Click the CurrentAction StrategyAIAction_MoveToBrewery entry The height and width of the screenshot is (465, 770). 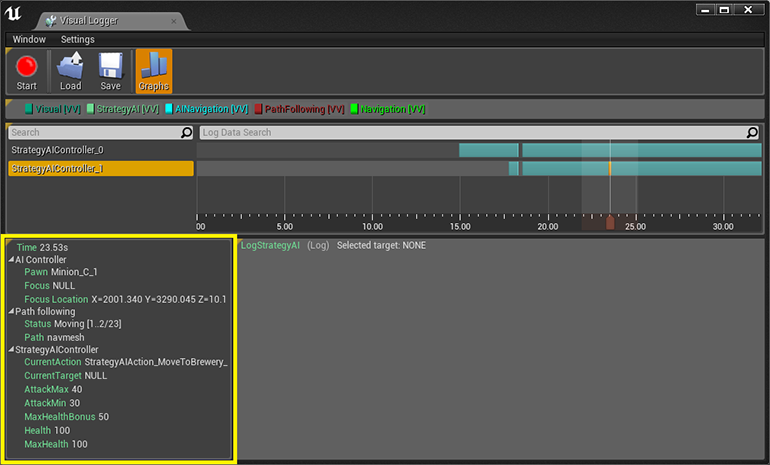tap(126, 362)
